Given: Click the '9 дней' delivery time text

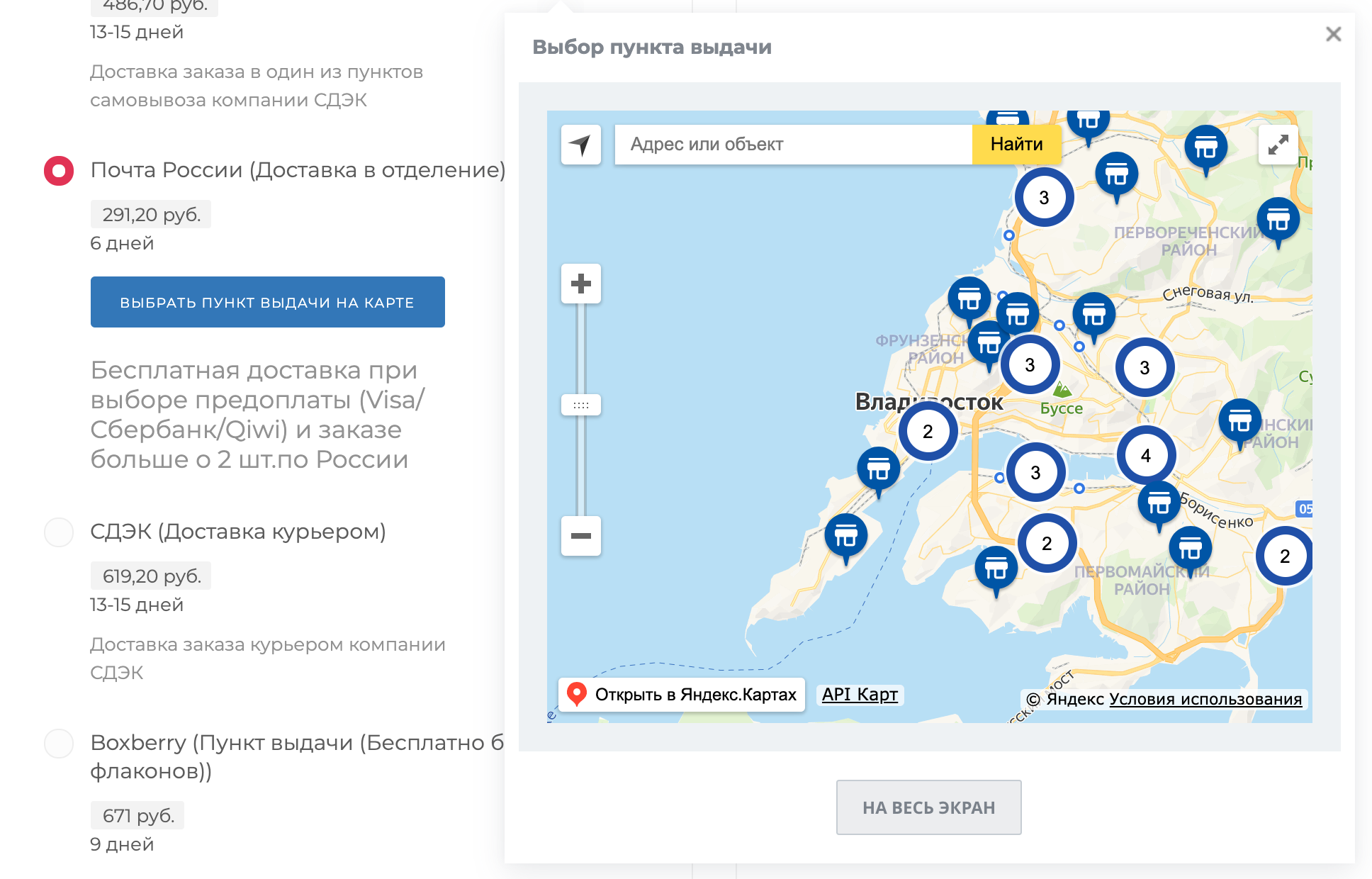Looking at the screenshot, I should (x=122, y=845).
